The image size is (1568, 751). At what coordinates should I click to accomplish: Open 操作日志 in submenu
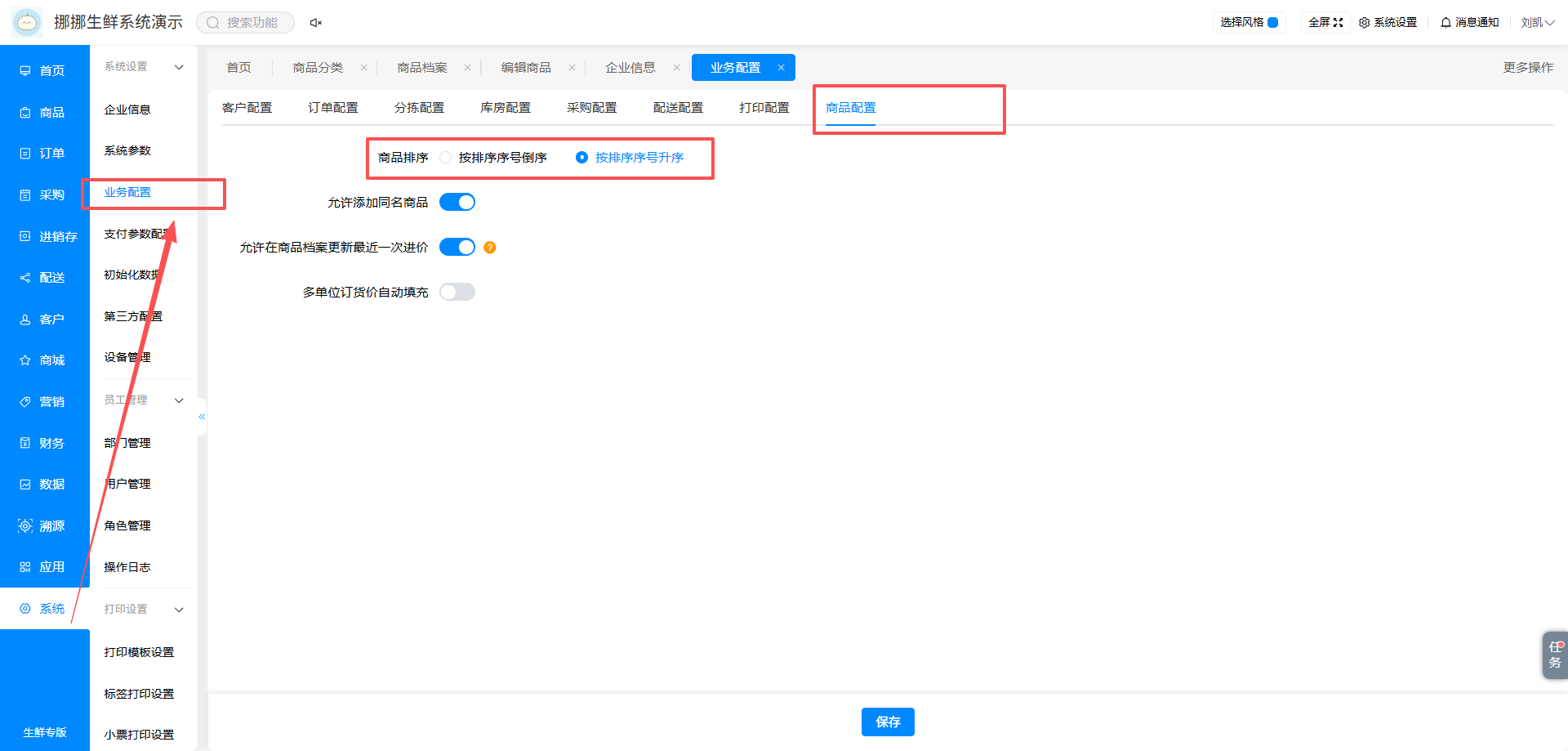127,567
